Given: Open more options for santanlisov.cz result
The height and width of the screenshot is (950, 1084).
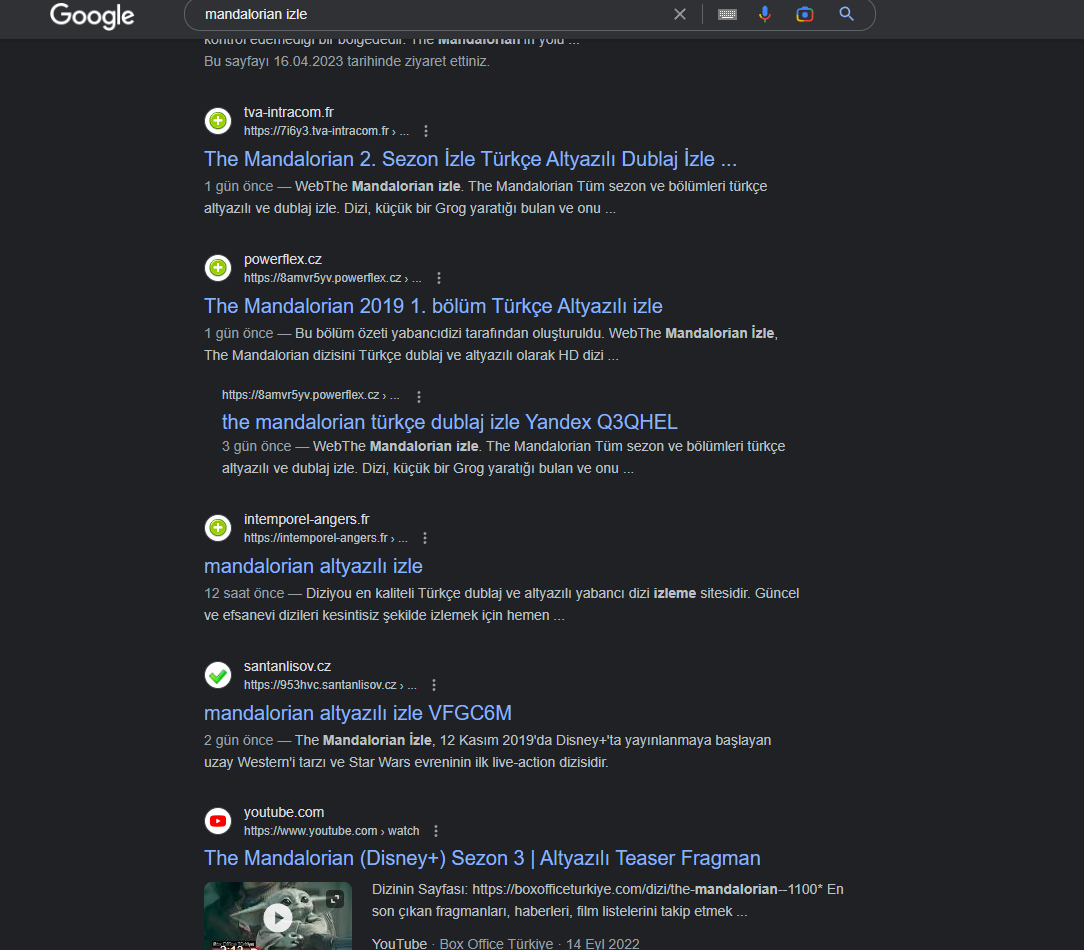Looking at the screenshot, I should [433, 685].
